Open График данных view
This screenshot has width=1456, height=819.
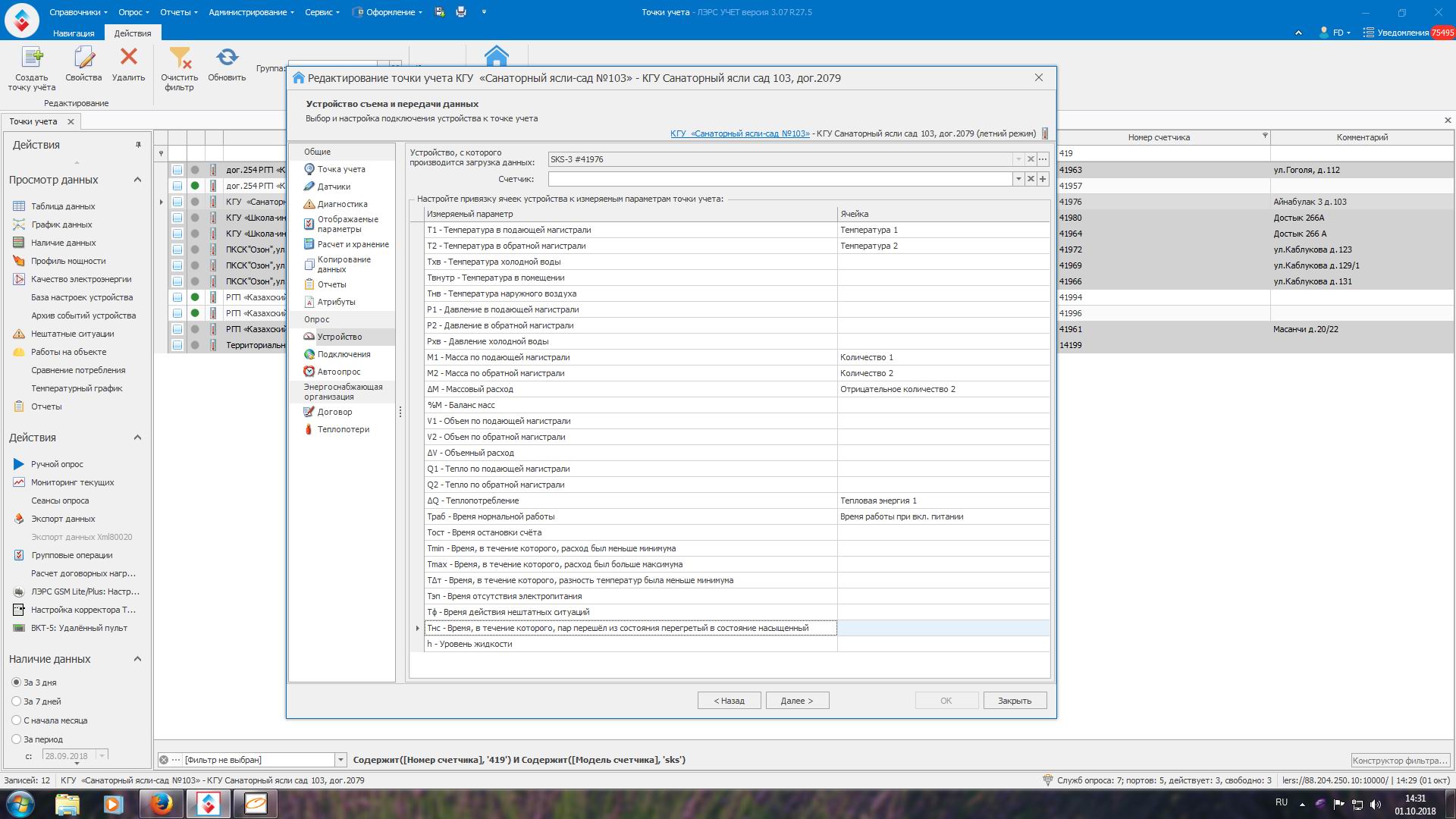click(x=61, y=224)
